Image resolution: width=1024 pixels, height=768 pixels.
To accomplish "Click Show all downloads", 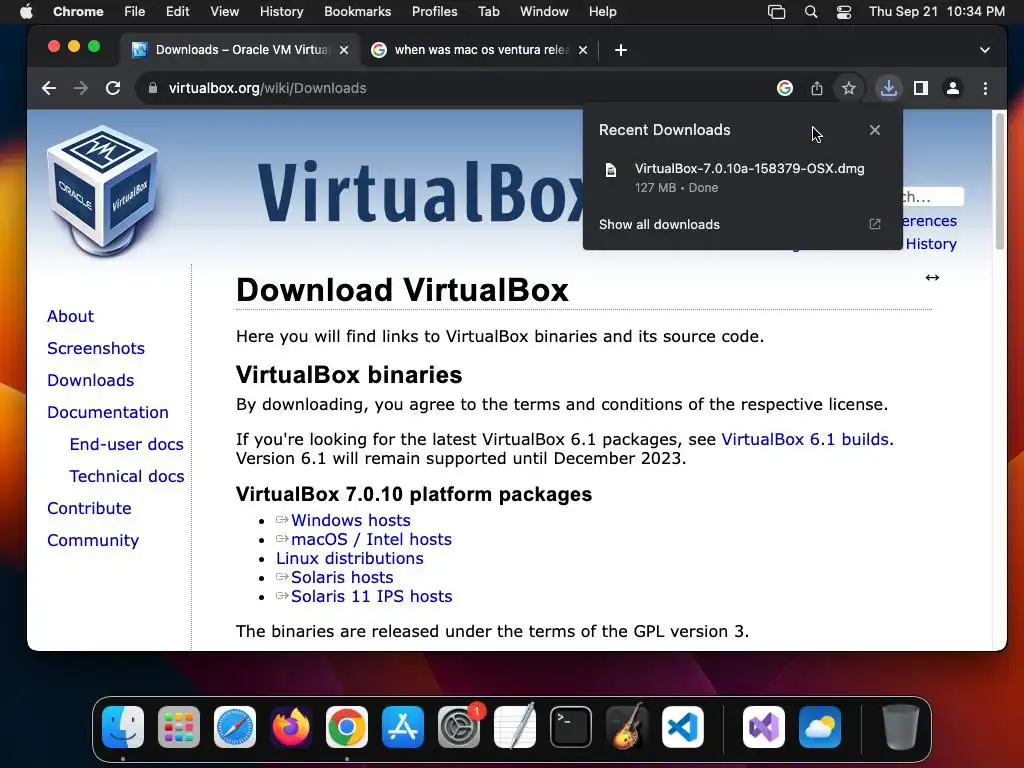I will click(x=659, y=225).
